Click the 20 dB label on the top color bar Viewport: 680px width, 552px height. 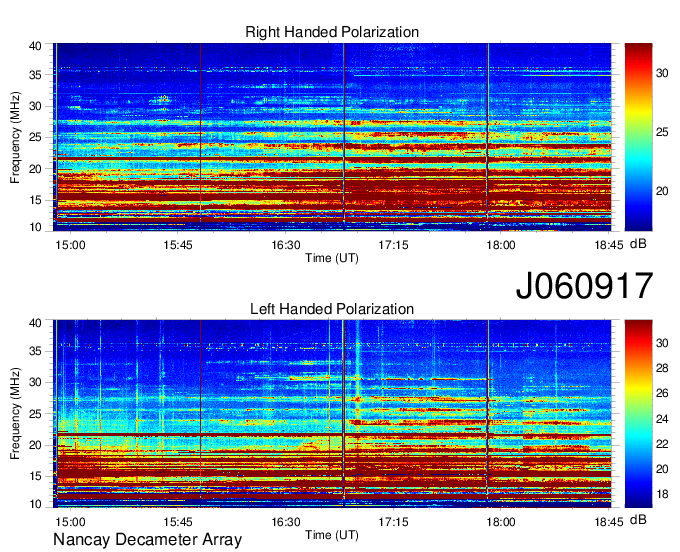(662, 191)
